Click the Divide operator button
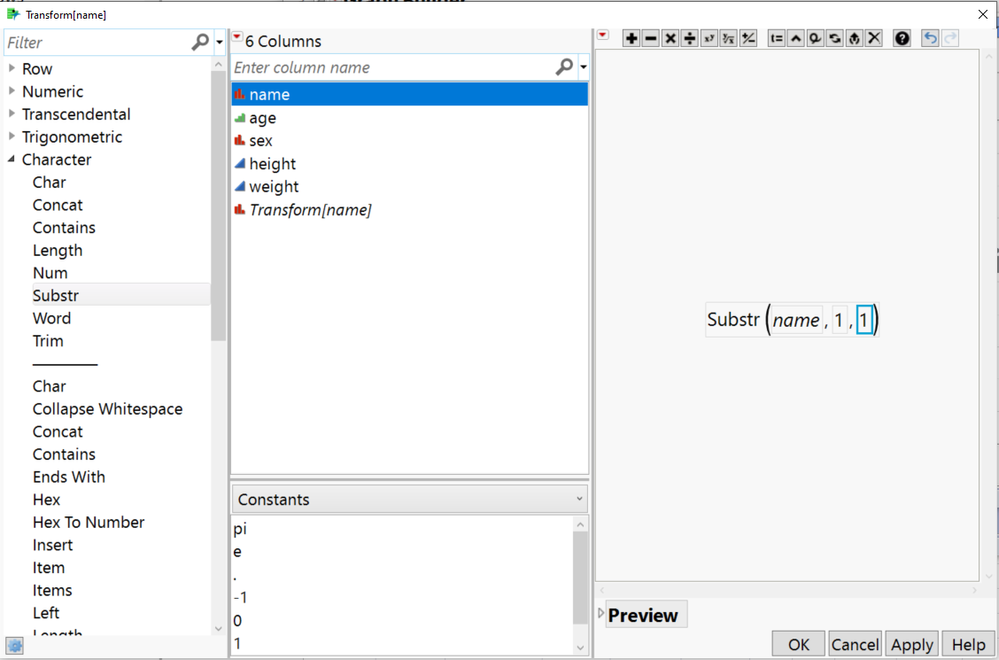Image resolution: width=999 pixels, height=660 pixels. point(689,39)
